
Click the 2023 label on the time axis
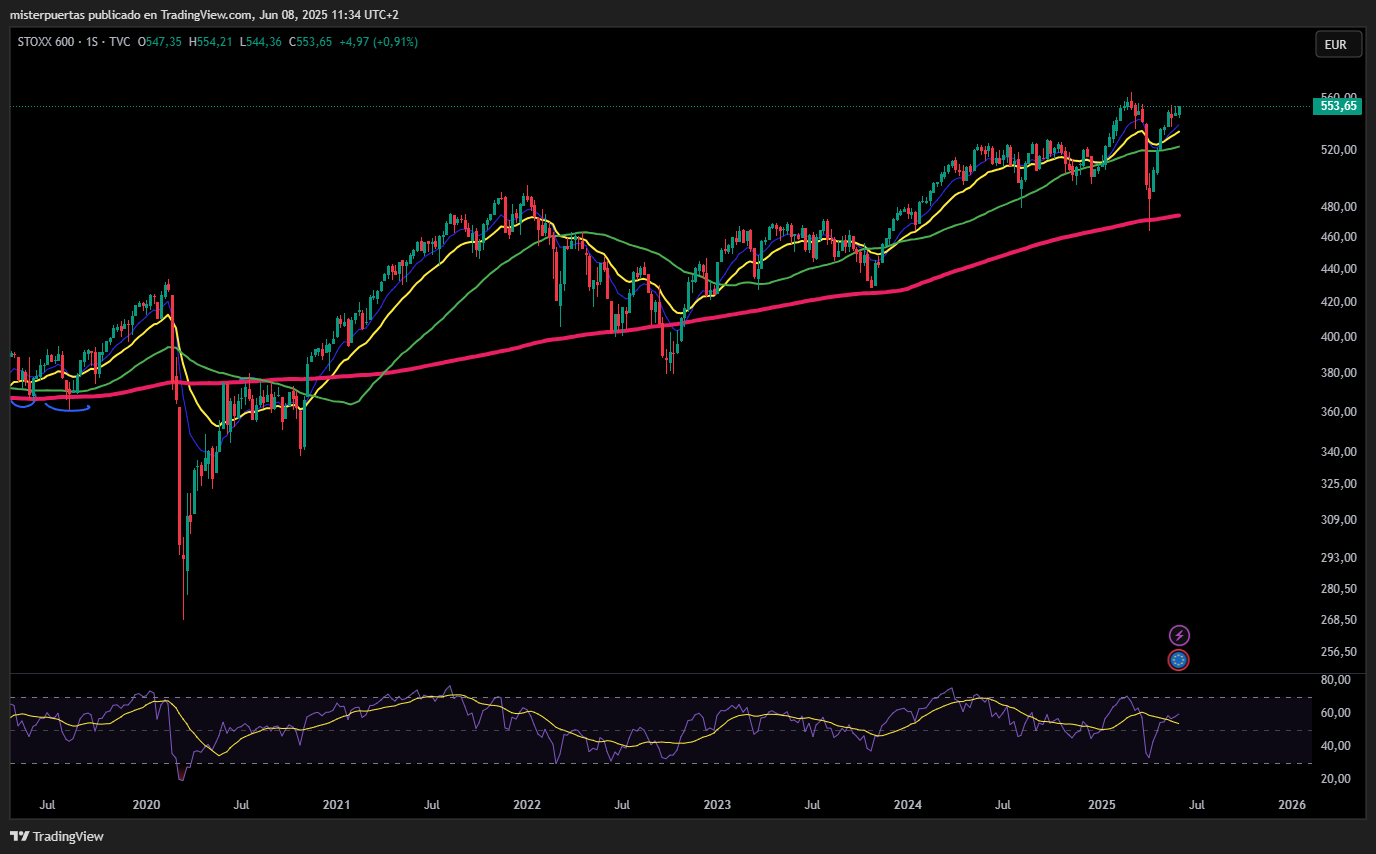click(x=717, y=805)
